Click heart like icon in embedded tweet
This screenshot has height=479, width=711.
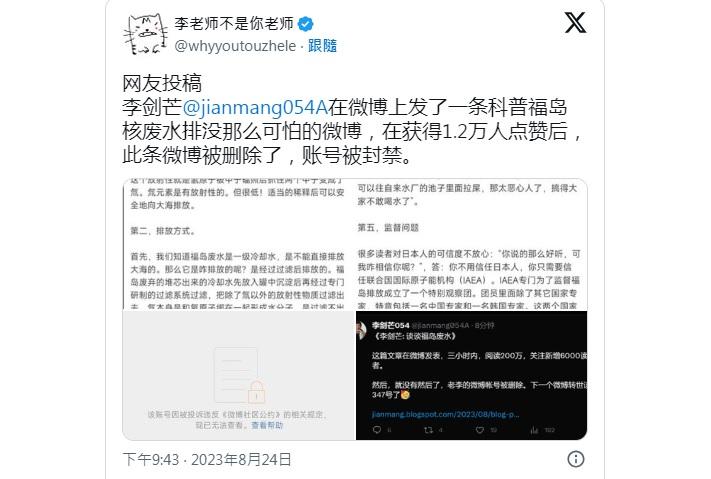tap(480, 430)
